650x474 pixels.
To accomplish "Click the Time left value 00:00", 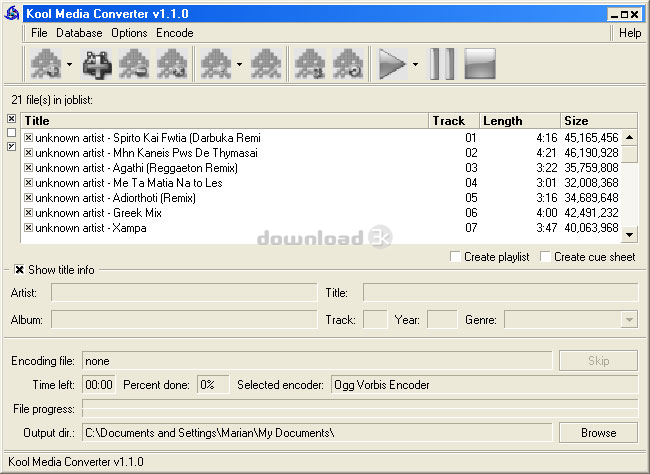I will click(99, 385).
